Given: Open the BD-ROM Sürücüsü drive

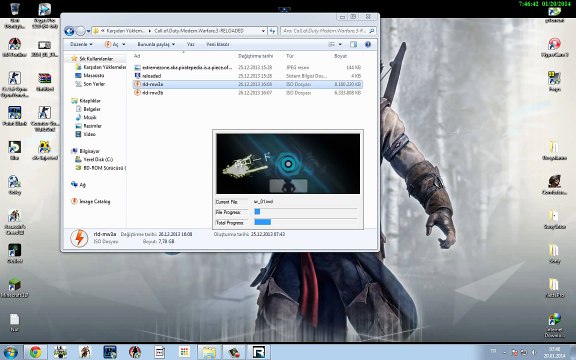Looking at the screenshot, I should click(x=100, y=168).
